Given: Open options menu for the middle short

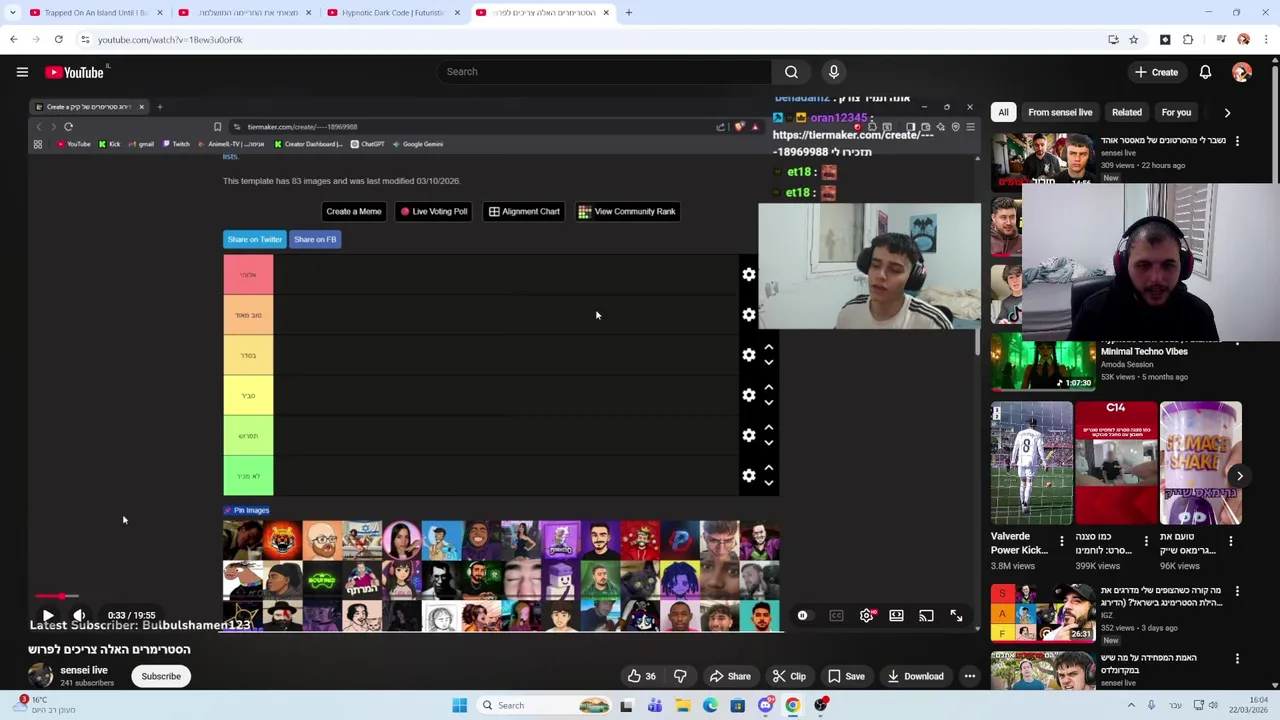Looking at the screenshot, I should pyautogui.click(x=1146, y=541).
